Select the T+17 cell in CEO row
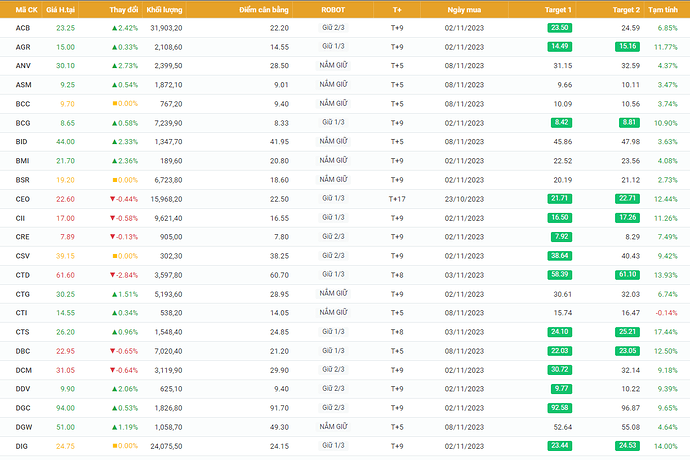The height and width of the screenshot is (460, 690). tap(397, 199)
